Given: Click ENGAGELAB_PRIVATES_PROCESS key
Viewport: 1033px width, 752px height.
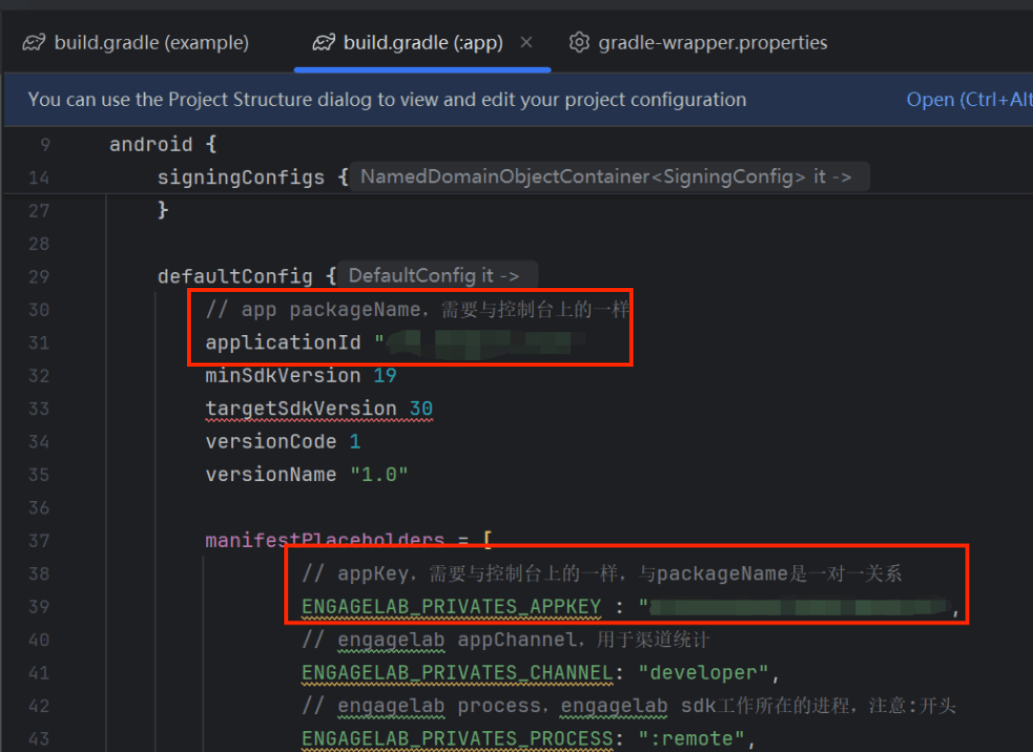Looking at the screenshot, I should [457, 738].
